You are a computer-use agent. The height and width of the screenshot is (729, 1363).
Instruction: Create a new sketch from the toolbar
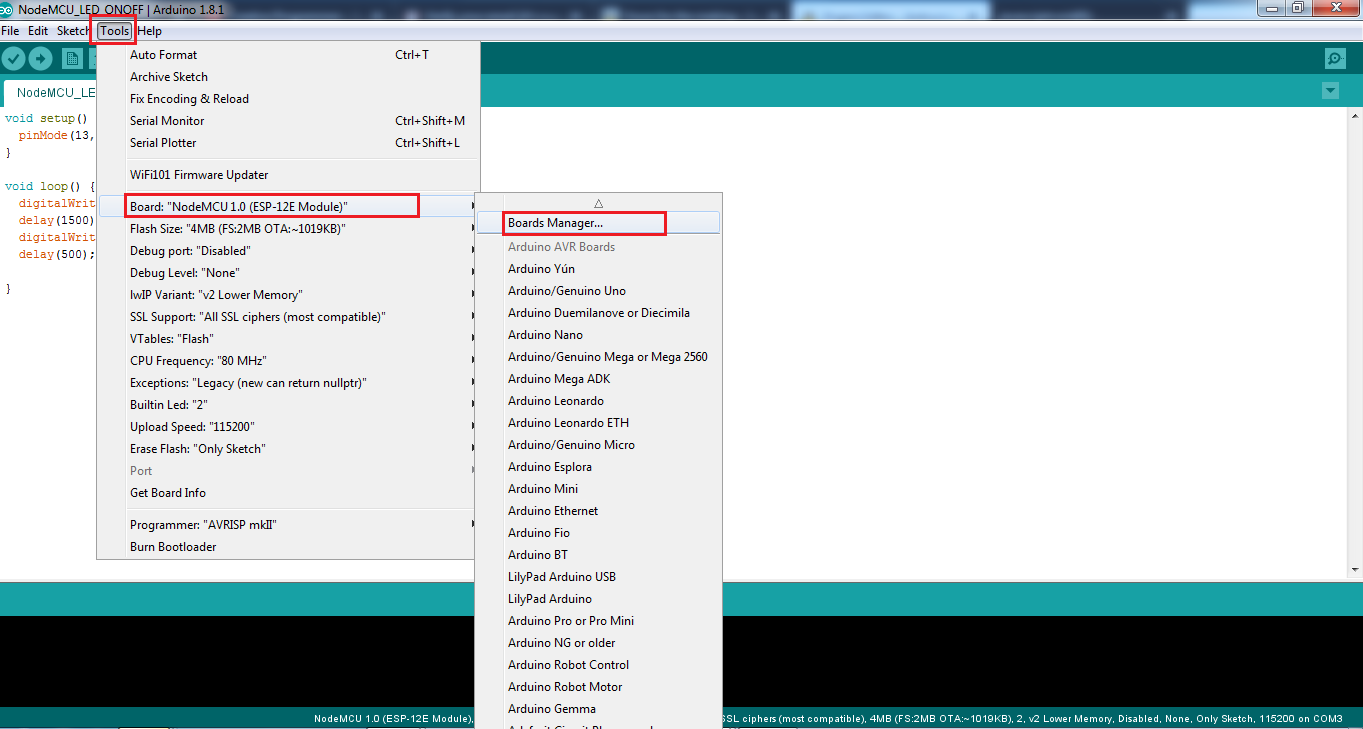pyautogui.click(x=71, y=58)
